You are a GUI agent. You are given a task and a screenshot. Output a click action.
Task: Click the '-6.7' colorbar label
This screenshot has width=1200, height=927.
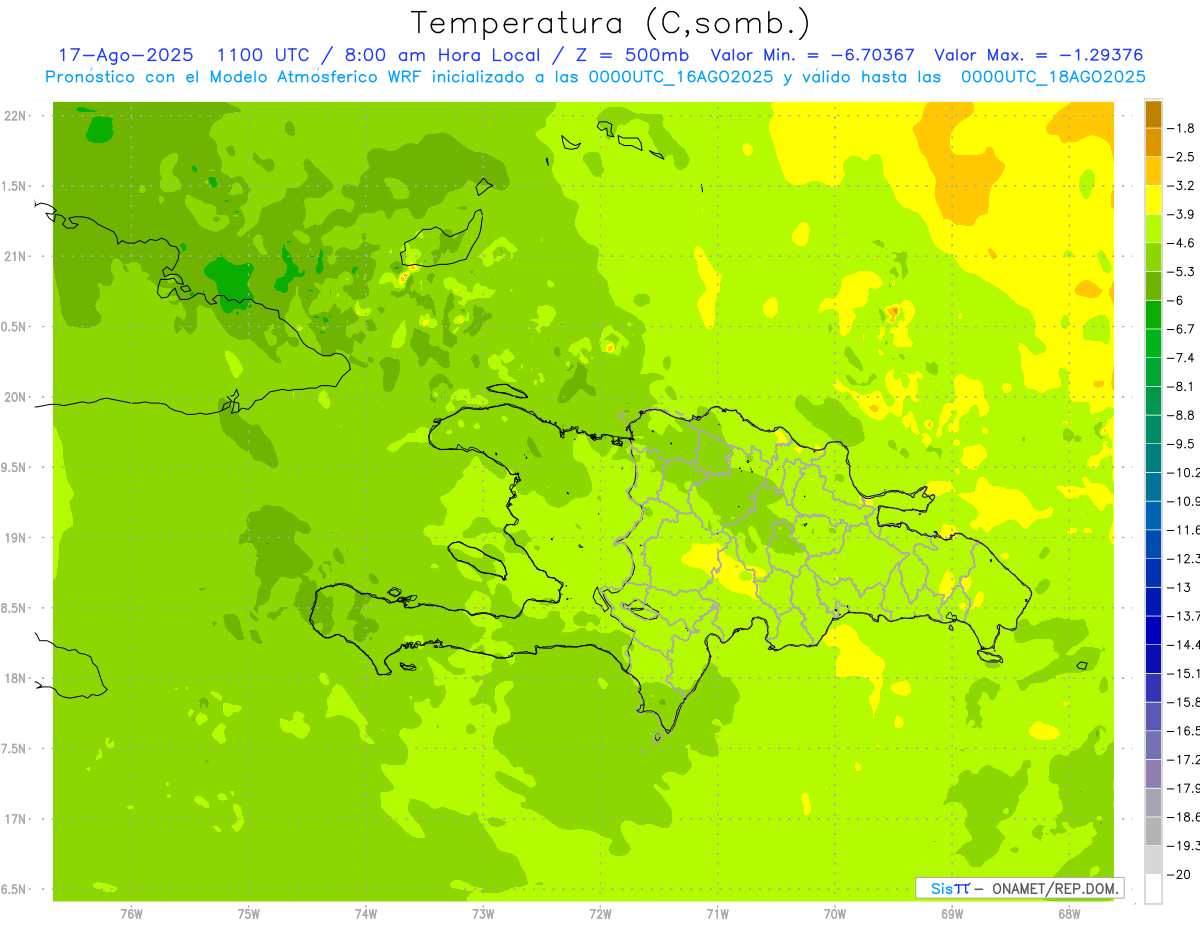(x=1183, y=329)
